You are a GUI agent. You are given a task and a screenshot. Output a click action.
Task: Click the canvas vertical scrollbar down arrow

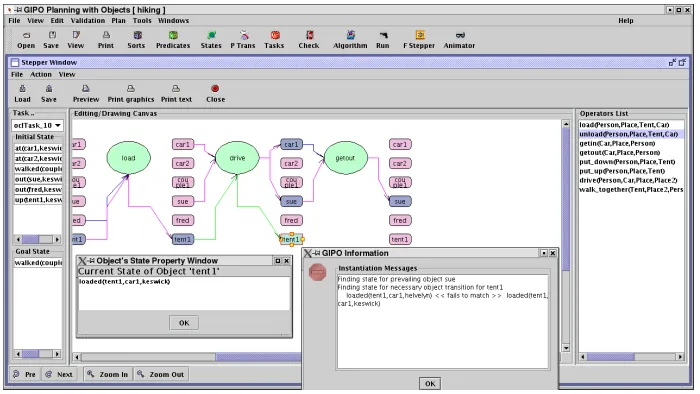566,348
